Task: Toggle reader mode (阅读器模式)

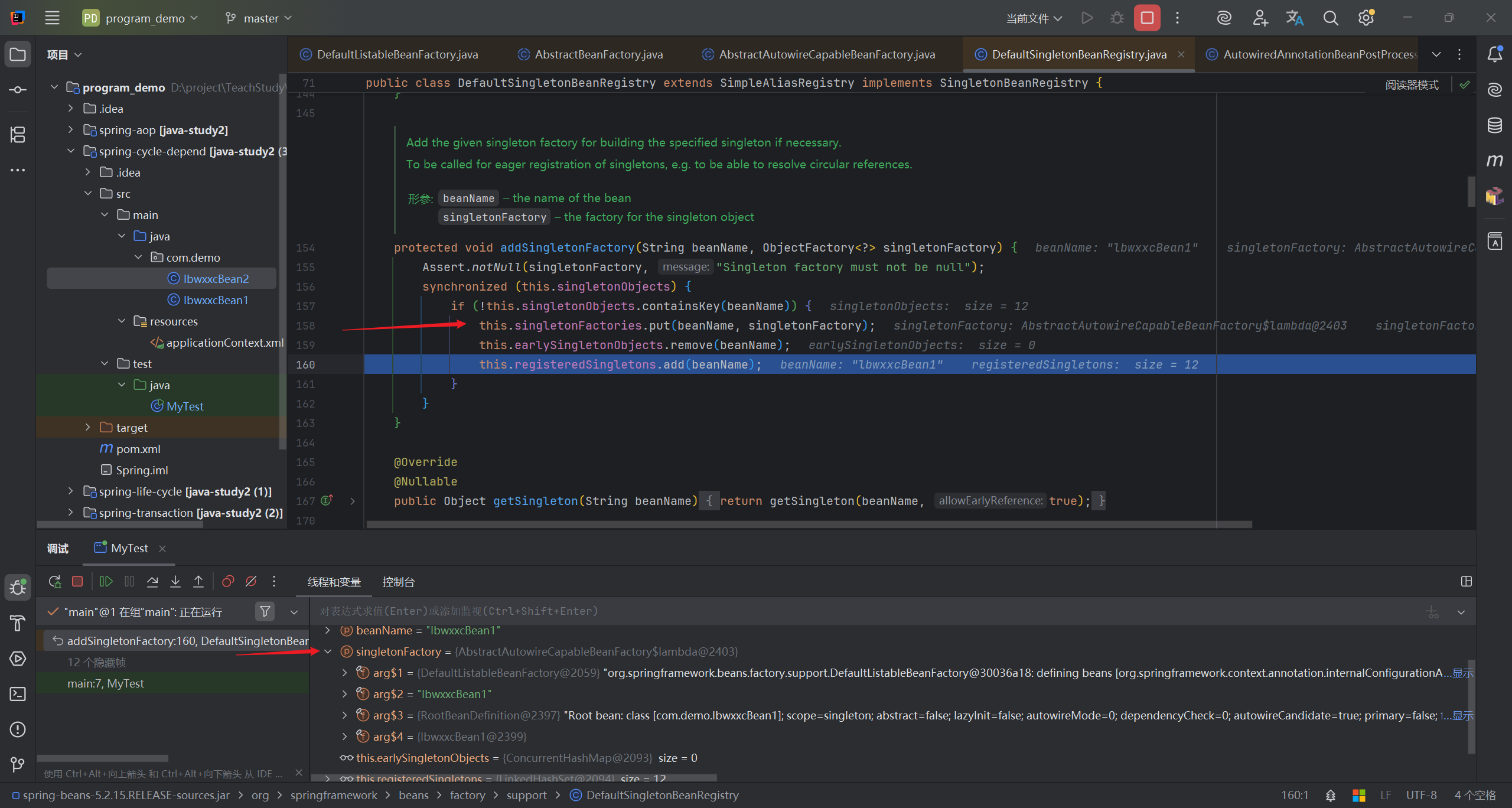Action: pos(1412,85)
